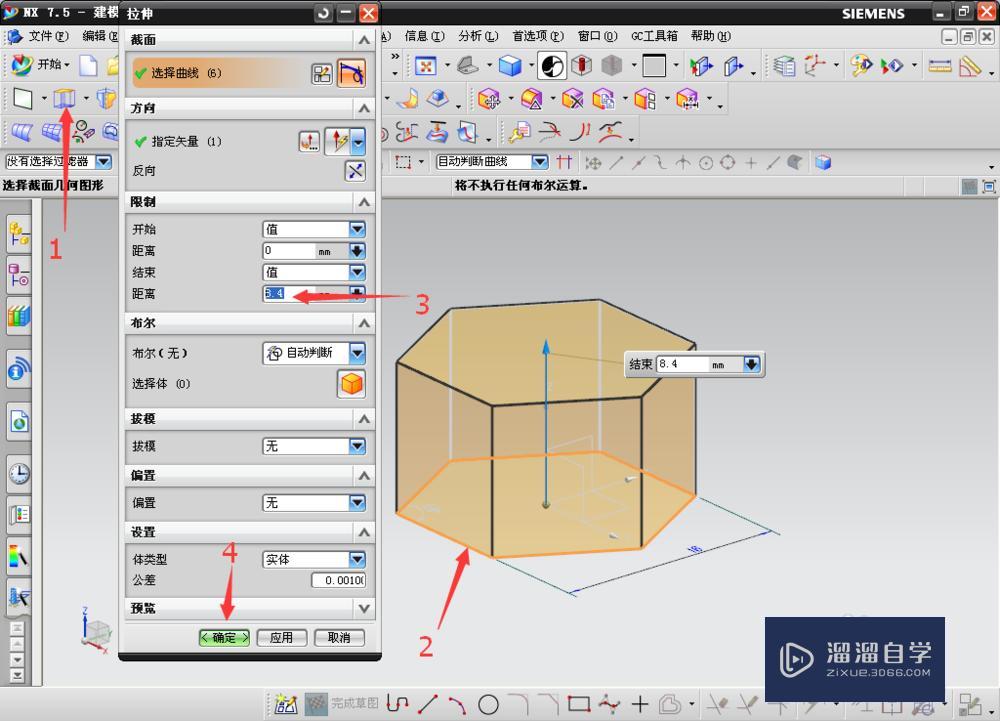Screen dimensions: 1000x721
Task: Click the 取消 button
Action: click(339, 637)
